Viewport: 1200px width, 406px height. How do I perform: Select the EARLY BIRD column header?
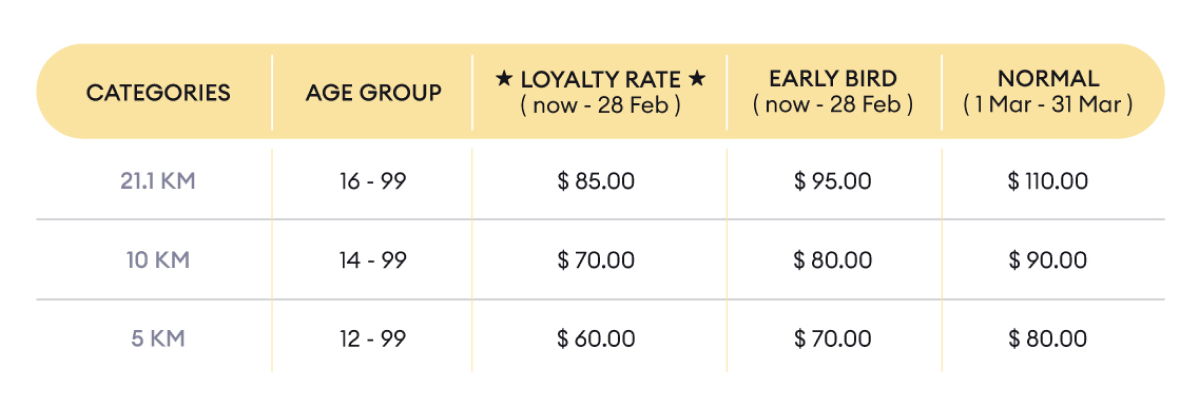(833, 79)
